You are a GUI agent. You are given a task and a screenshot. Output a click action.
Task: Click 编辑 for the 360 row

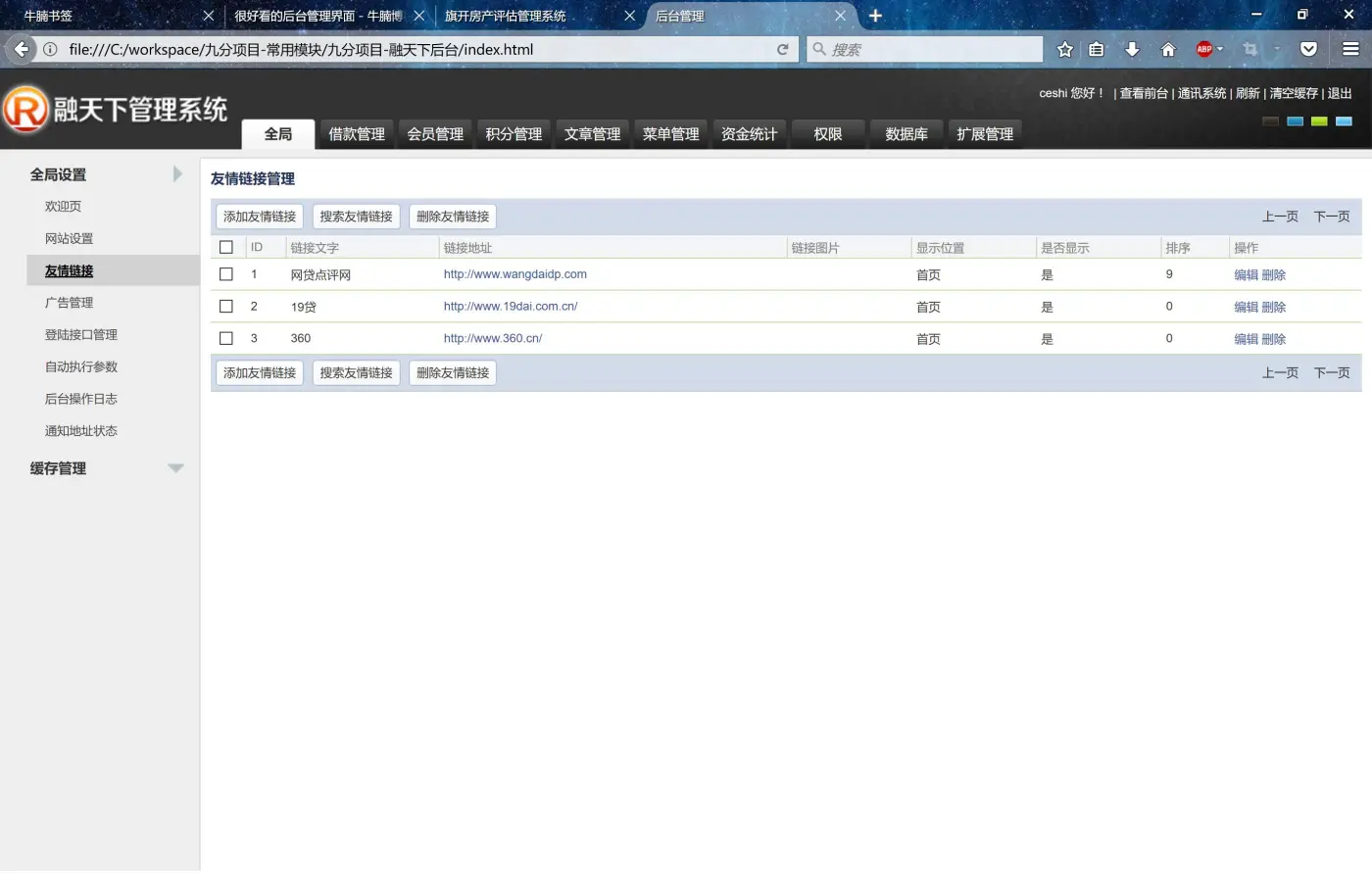(1246, 339)
